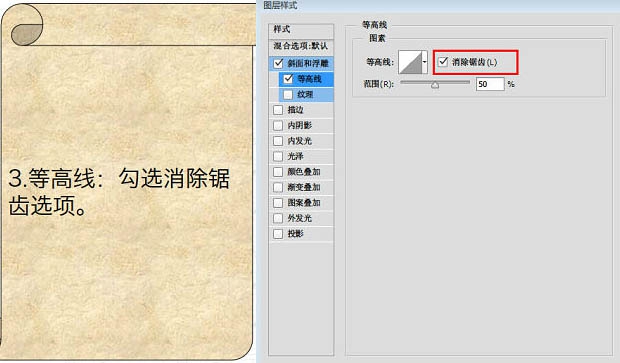Enable the 光泽 checkbox
This screenshot has height=363, width=620.
(x=278, y=156)
